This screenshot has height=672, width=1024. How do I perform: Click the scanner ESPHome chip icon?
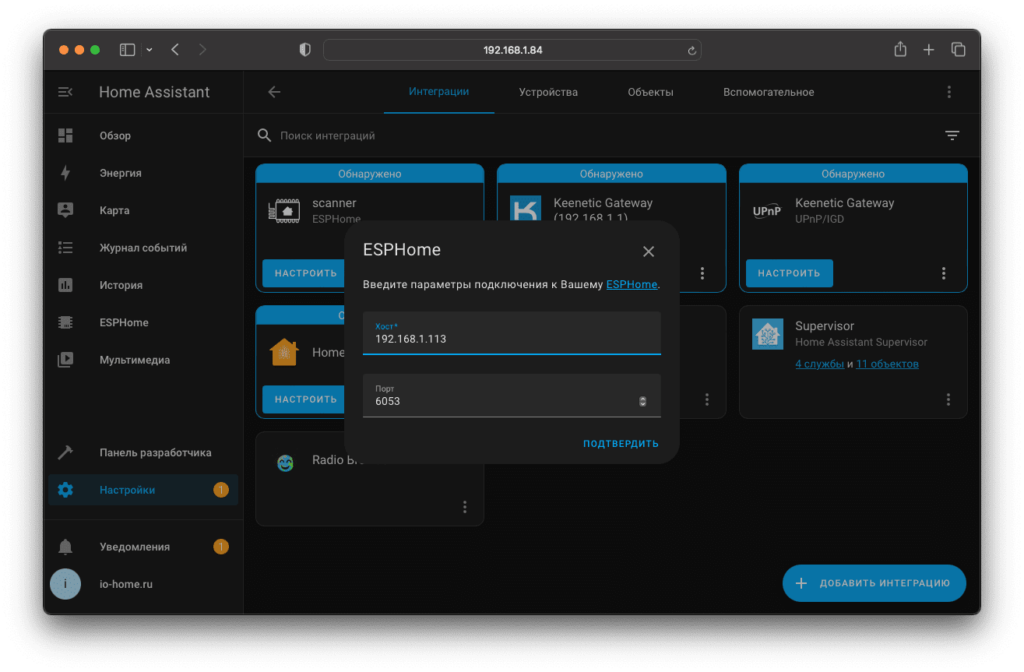284,211
